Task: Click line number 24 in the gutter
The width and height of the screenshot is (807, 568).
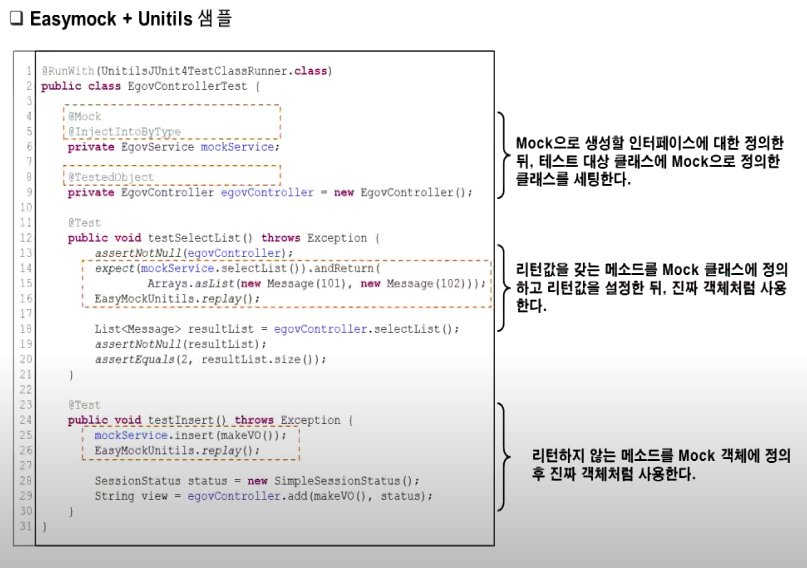Action: 26,420
